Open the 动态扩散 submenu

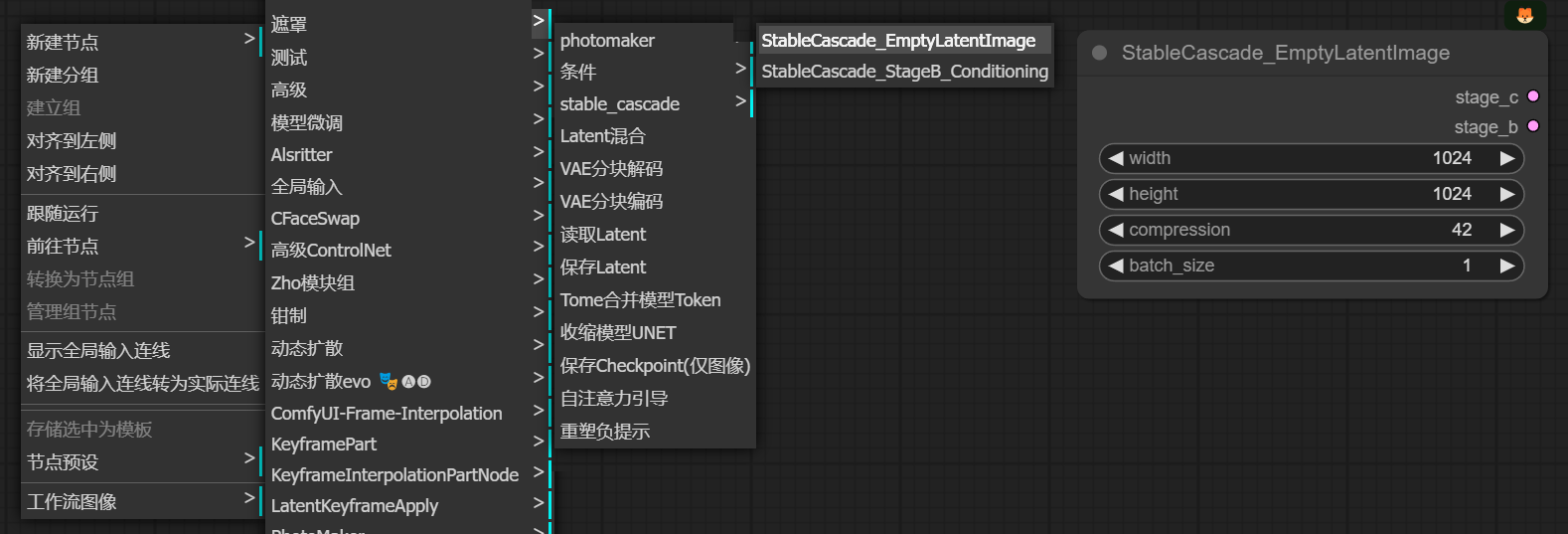(408, 348)
